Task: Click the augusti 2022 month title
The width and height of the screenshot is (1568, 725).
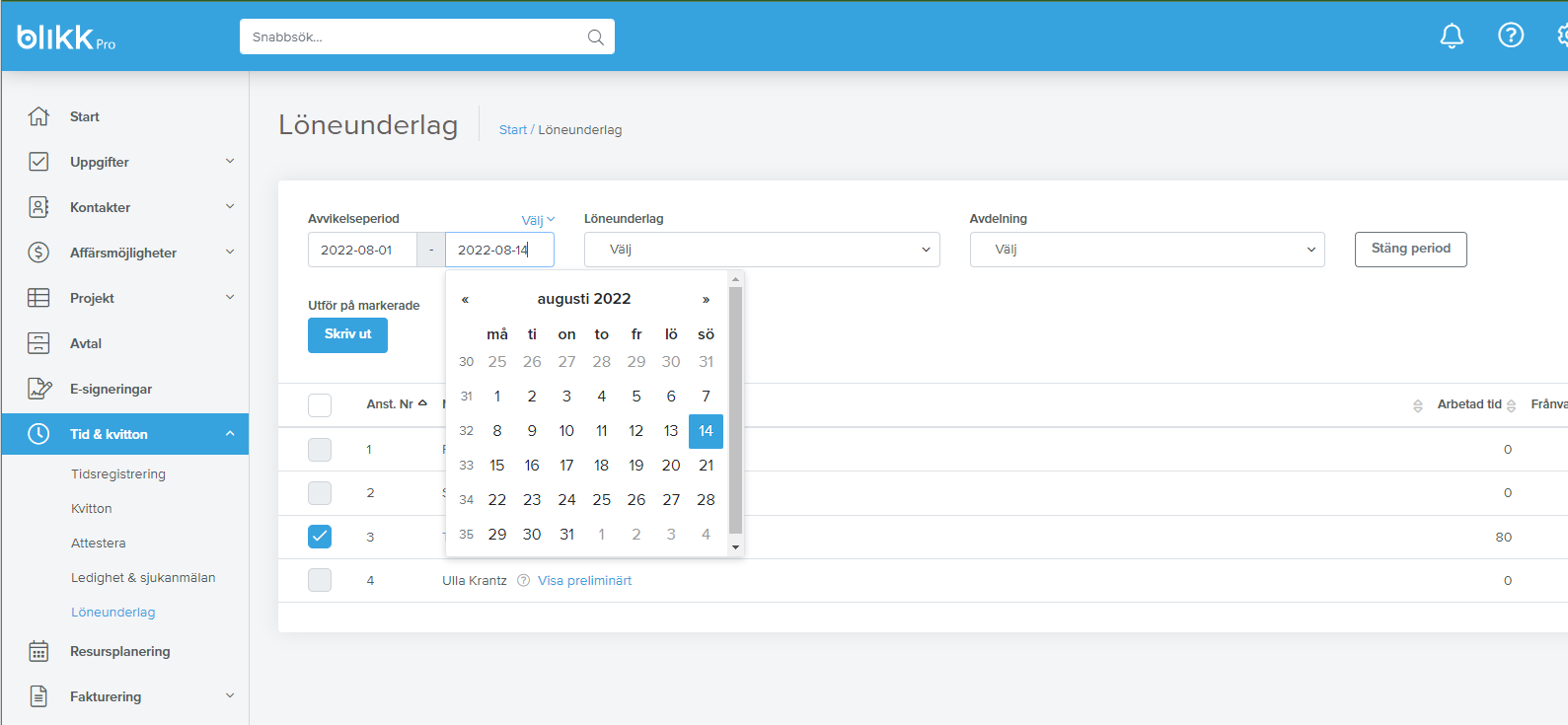Action: pos(584,299)
